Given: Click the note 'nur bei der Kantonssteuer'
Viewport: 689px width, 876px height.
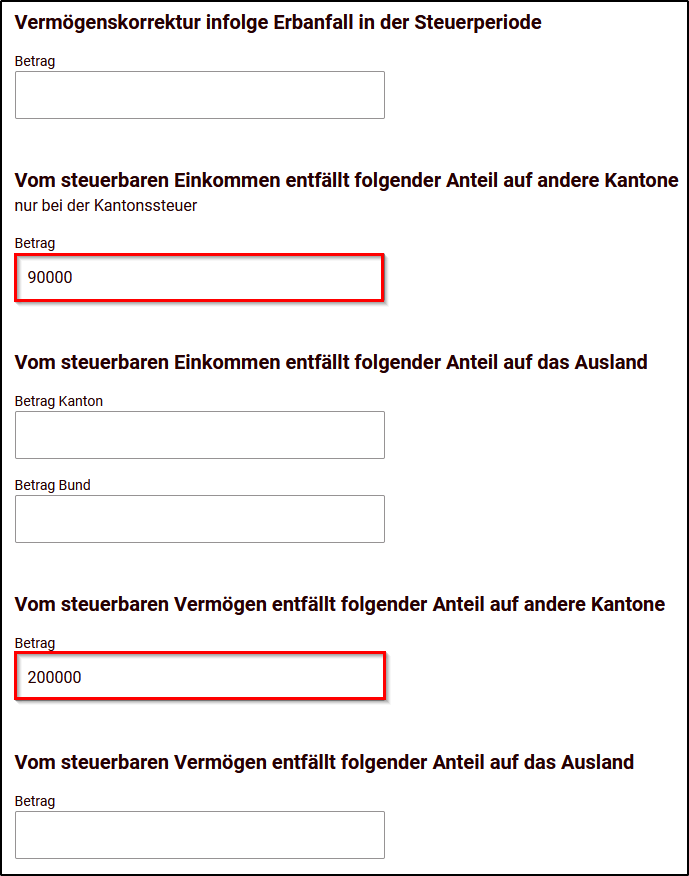Looking at the screenshot, I should [x=106, y=206].
